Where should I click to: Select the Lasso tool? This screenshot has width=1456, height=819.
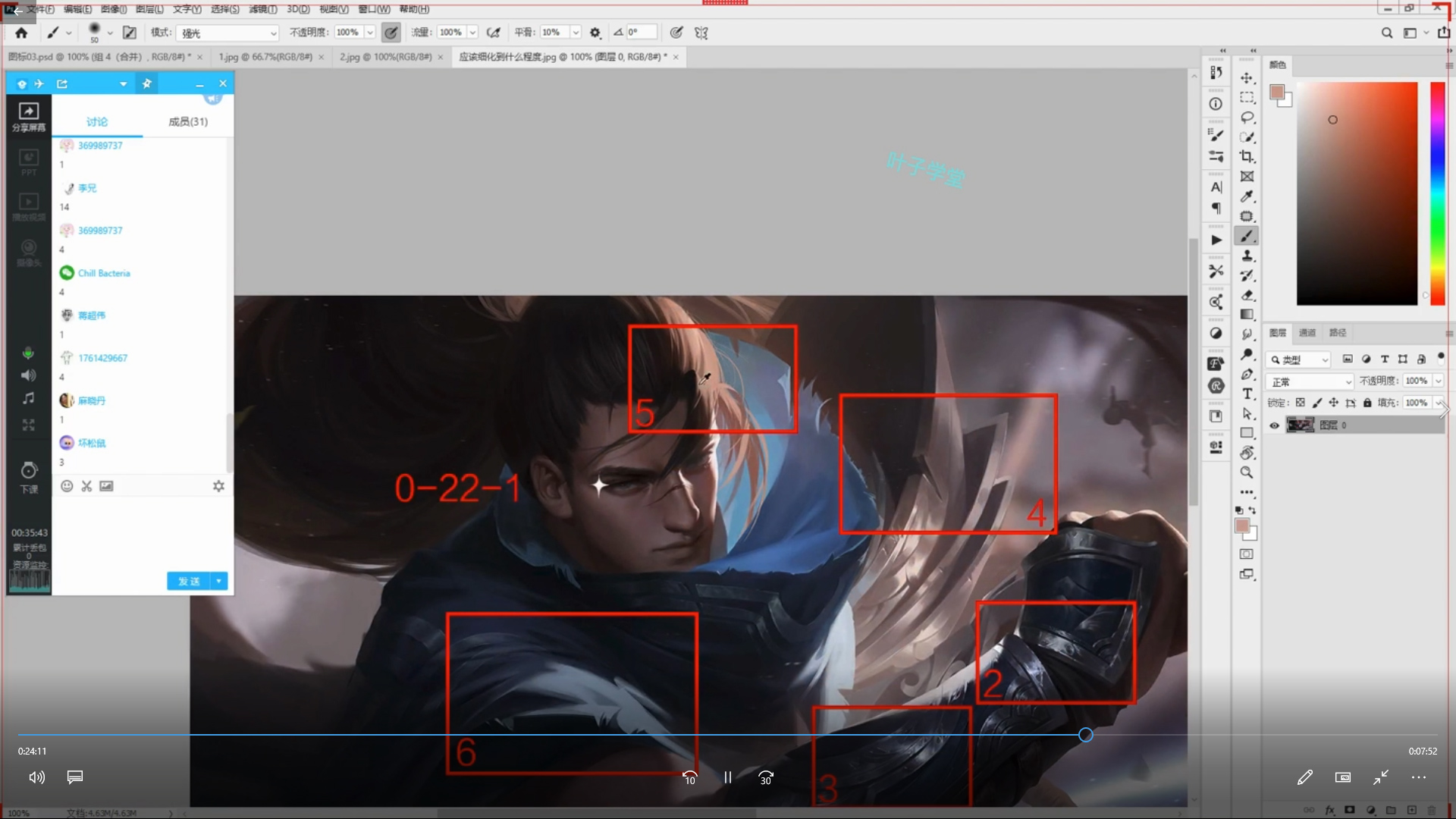pos(1247,118)
